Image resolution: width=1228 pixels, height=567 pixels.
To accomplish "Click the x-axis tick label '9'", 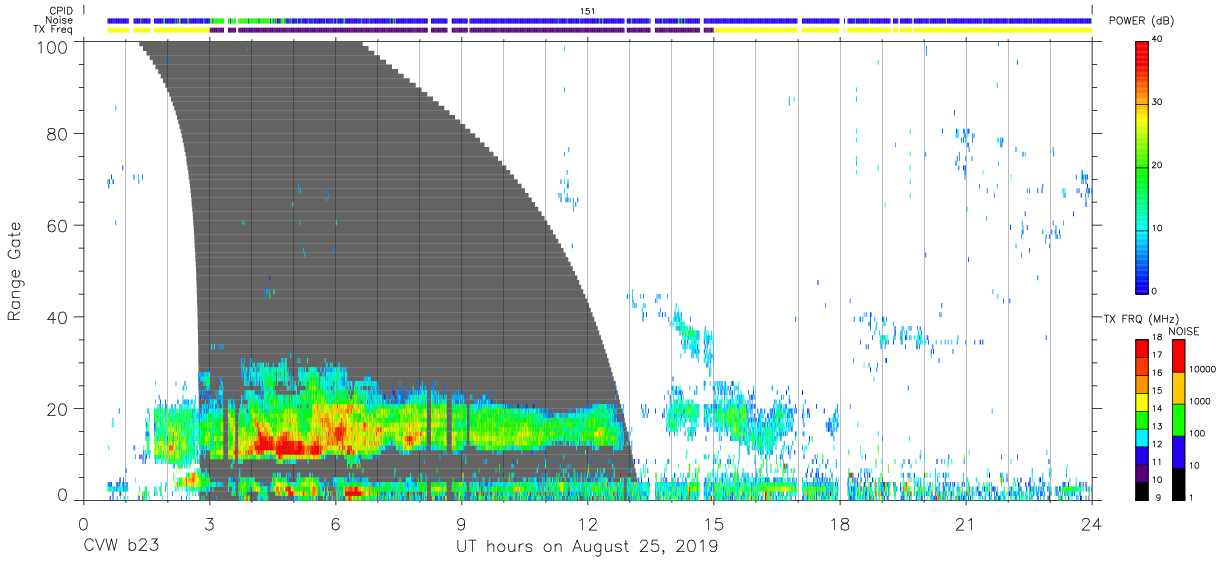I will [461, 524].
